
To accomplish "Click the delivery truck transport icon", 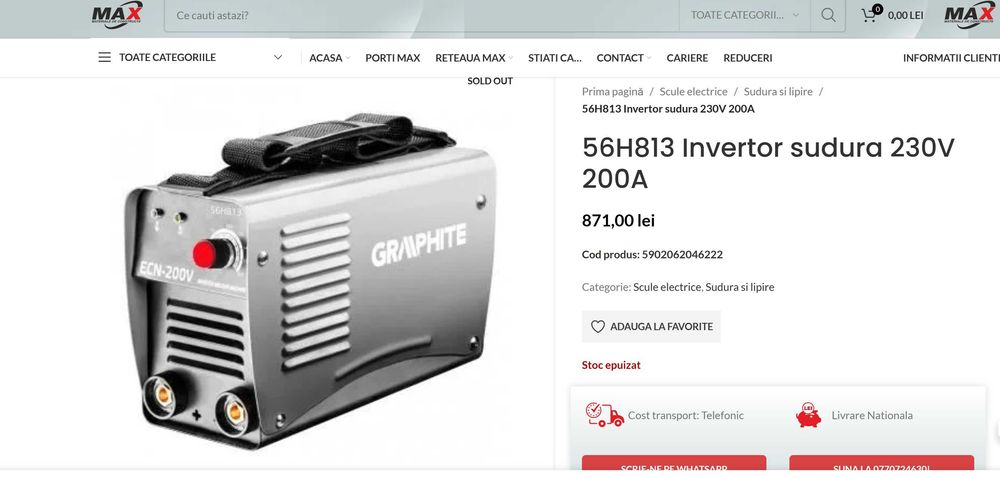I will coord(604,415).
